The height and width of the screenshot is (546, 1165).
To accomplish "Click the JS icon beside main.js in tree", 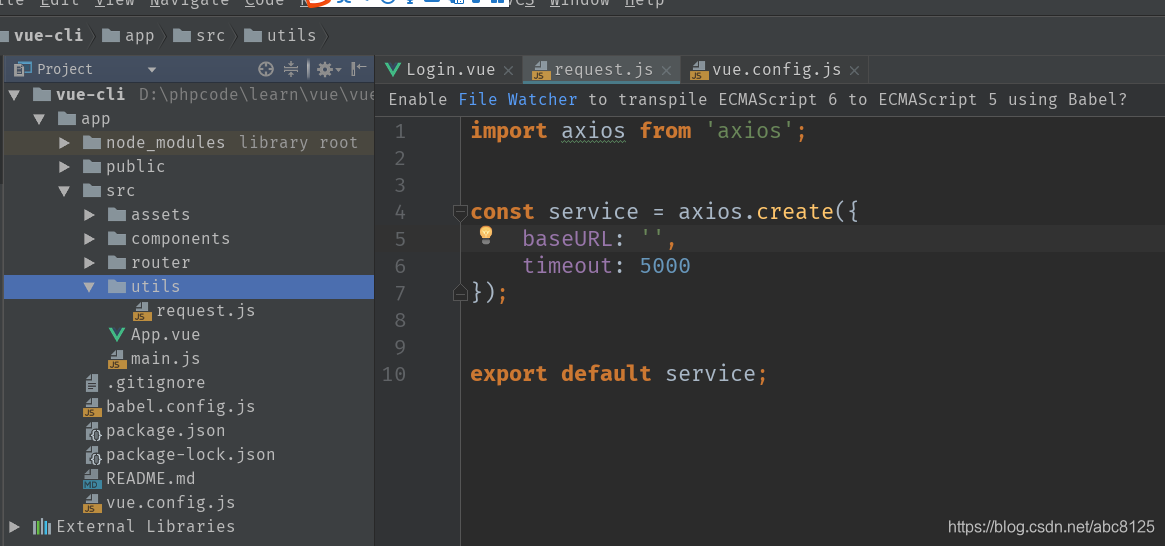I will [x=117, y=359].
